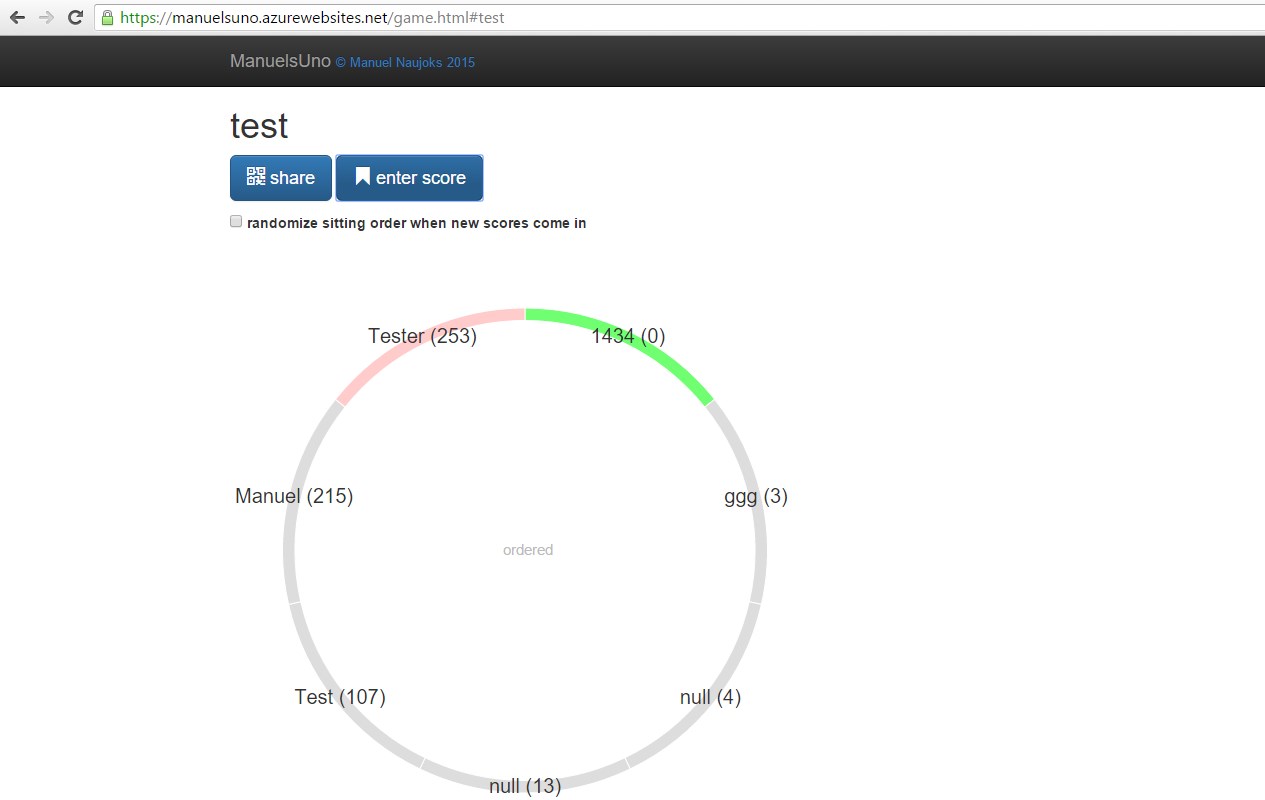Select player label ggg (3)
This screenshot has width=1265, height=800.
[756, 496]
